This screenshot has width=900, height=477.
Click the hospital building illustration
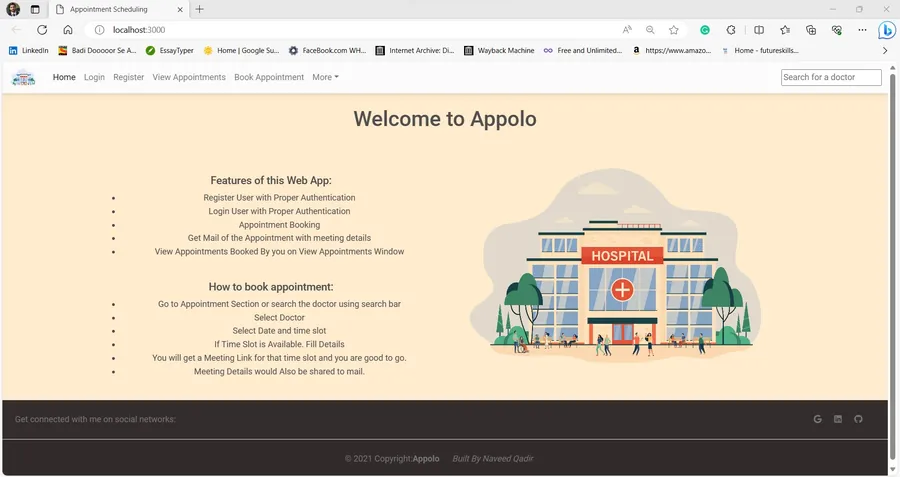(x=615, y=265)
